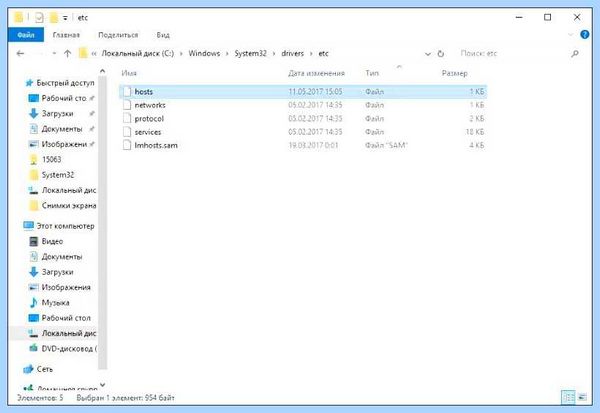Open pinned Рабочий стол under quick access
Viewport: 600px width, 413px height.
coord(64,98)
